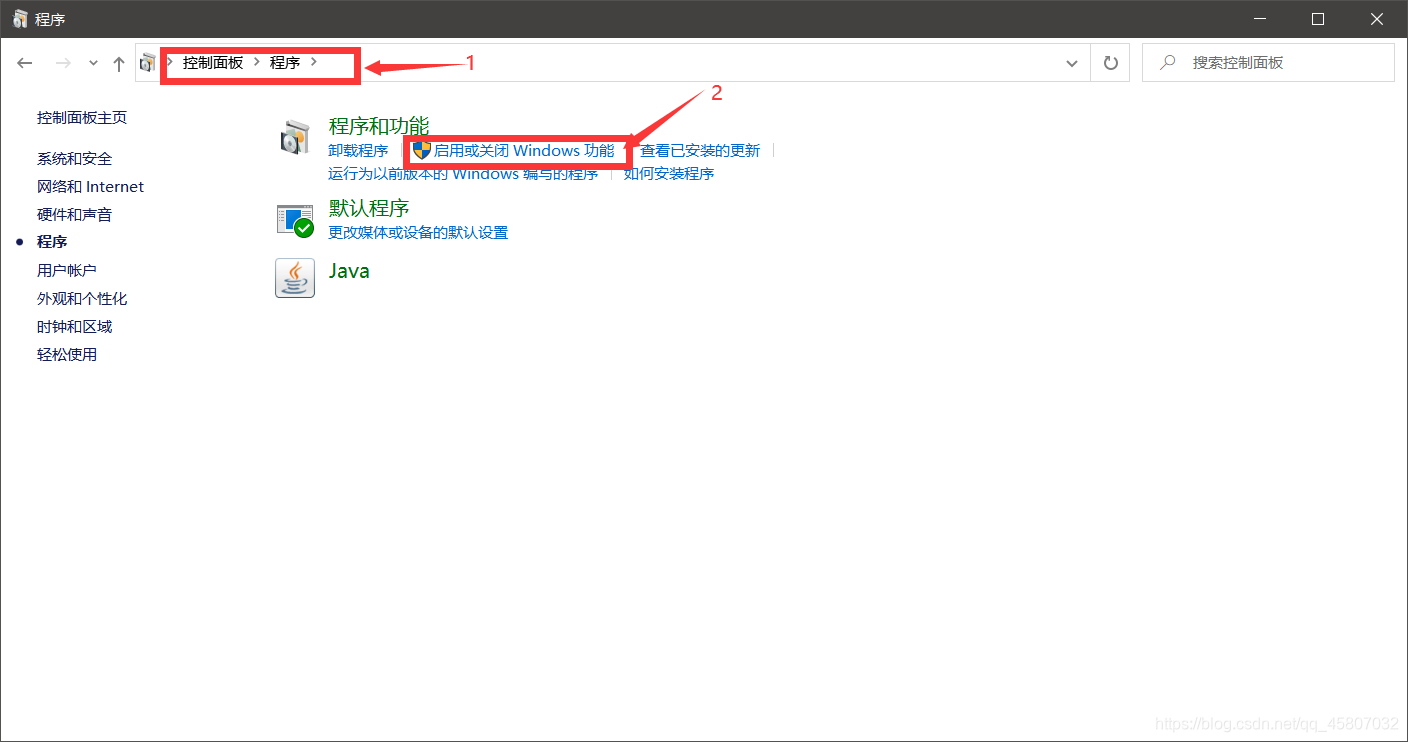Image resolution: width=1408 pixels, height=742 pixels.
Task: Click 运行为以前版本的 Windows 编写的程序 link
Action: [463, 173]
